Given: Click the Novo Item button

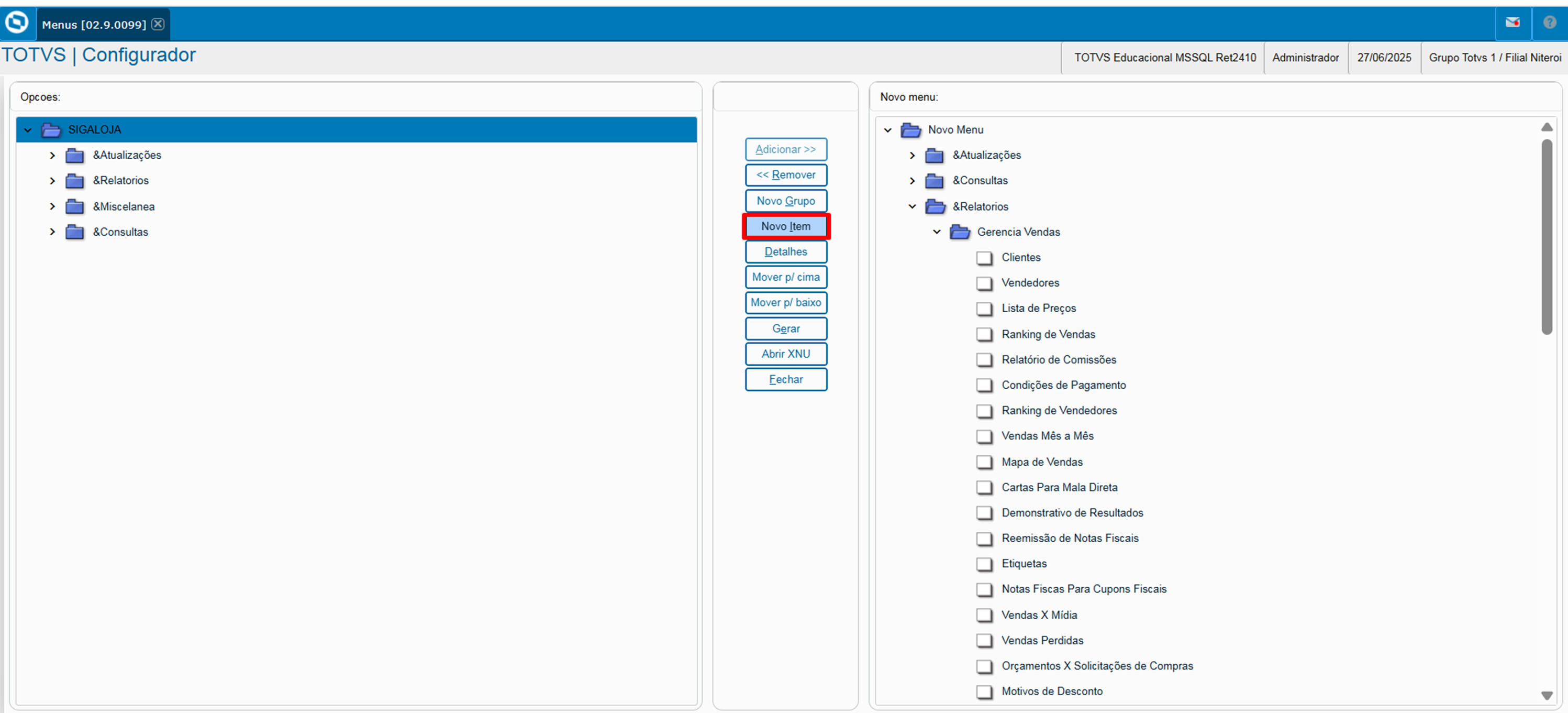Looking at the screenshot, I should [x=785, y=226].
